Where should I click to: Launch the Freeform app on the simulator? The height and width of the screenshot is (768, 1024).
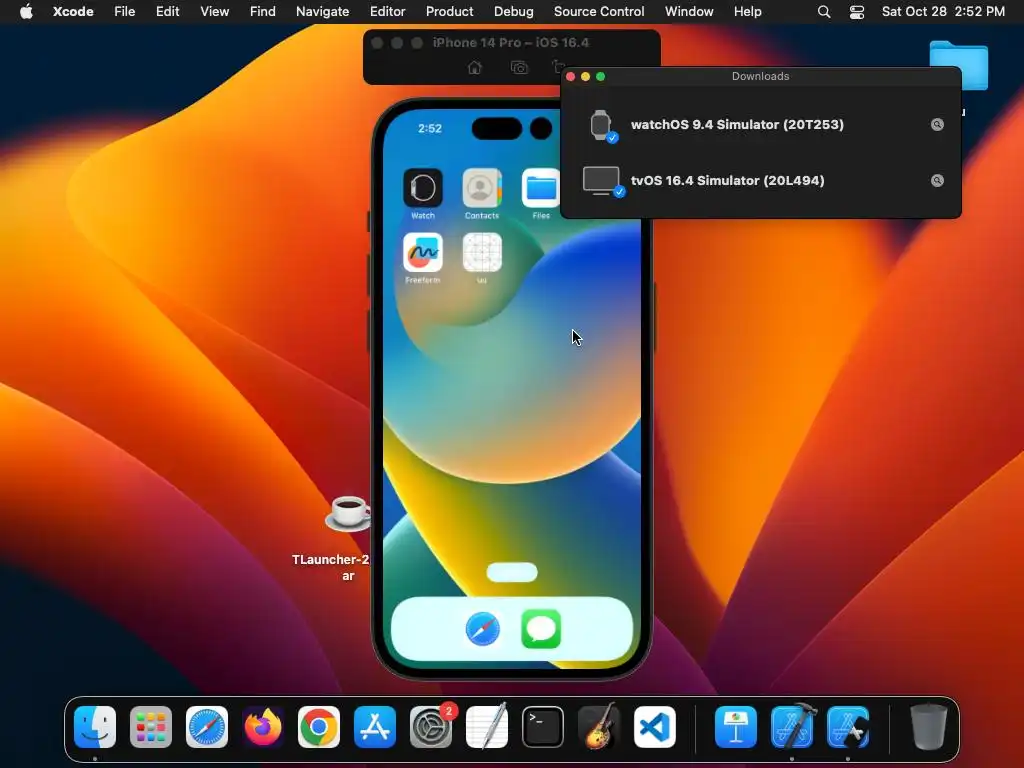(x=423, y=252)
